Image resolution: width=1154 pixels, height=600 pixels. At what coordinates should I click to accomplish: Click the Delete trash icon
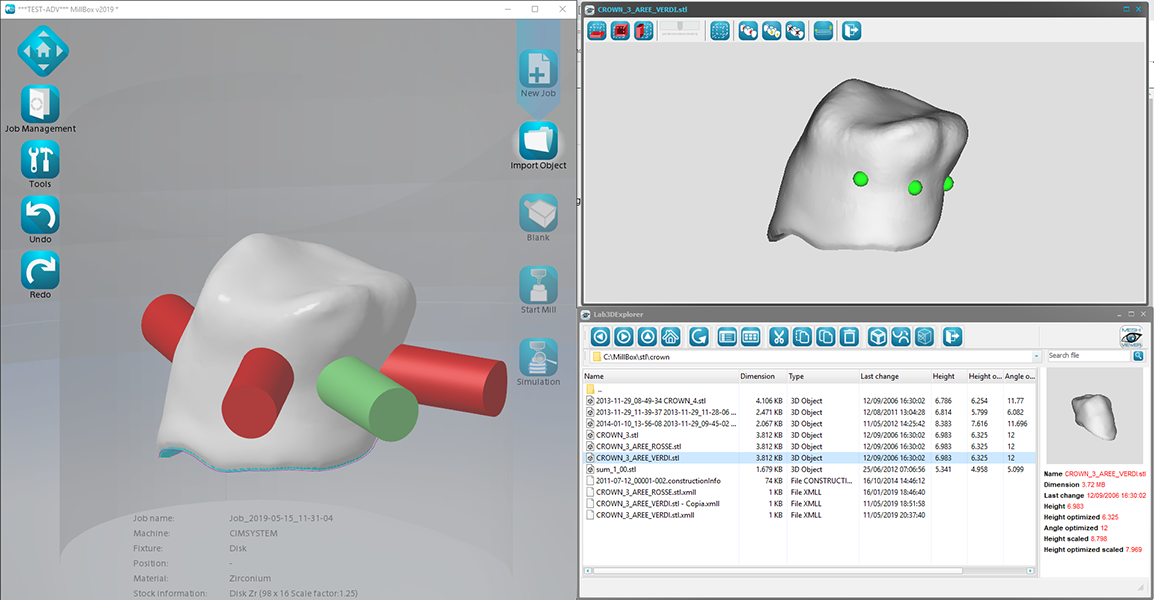tap(849, 337)
